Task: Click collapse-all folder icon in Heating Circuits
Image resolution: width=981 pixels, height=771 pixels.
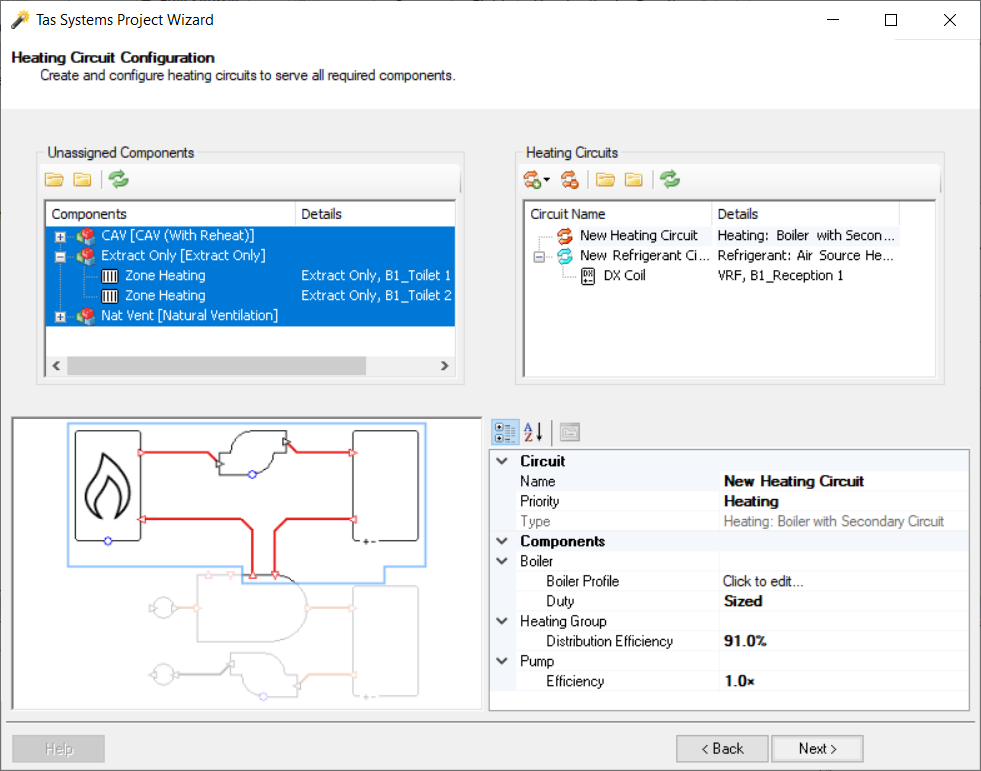Action: (x=634, y=180)
